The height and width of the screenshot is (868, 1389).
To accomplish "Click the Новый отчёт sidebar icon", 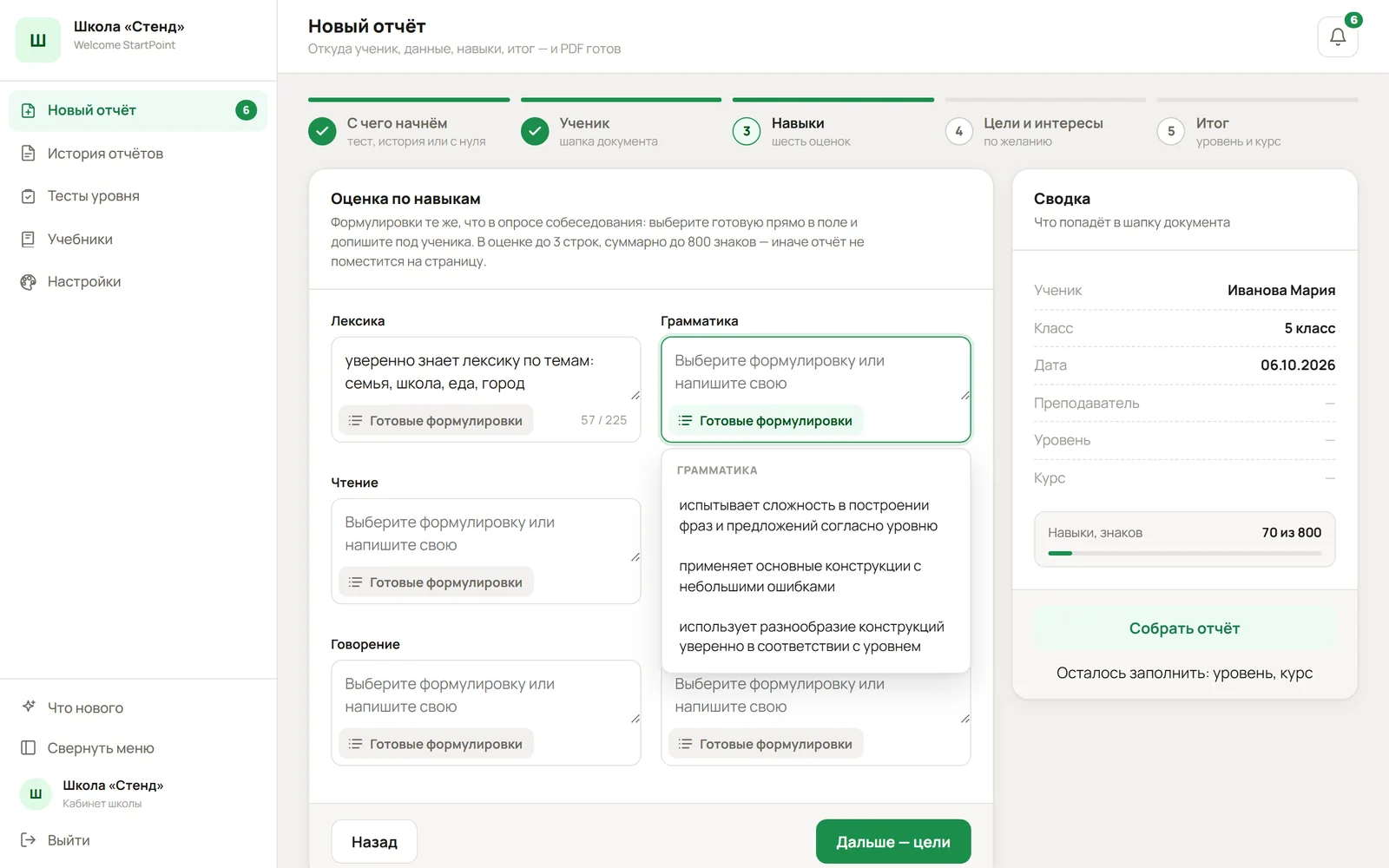I will coord(29,110).
